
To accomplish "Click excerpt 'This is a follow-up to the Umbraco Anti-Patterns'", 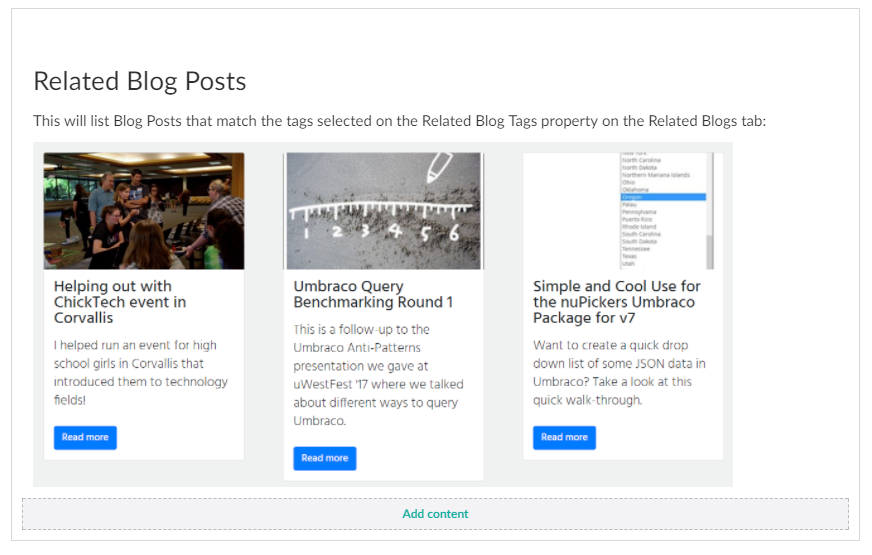I will pos(378,375).
